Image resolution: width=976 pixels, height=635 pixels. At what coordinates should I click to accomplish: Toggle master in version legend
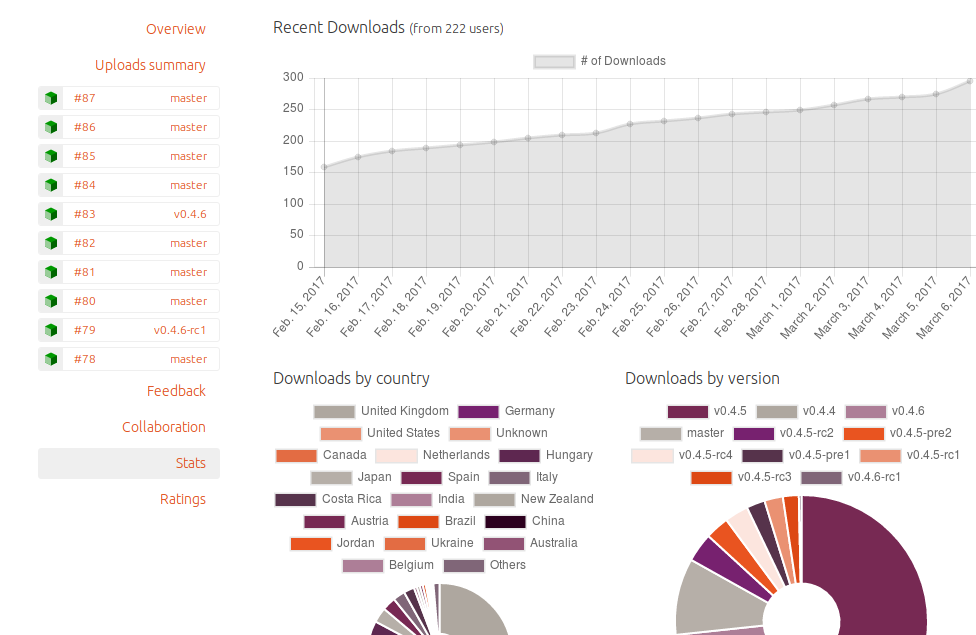pos(682,433)
